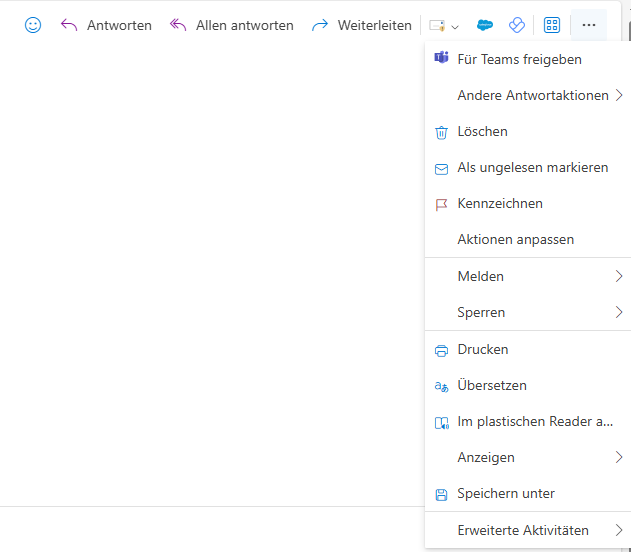Click the Weiterleiten forward arrow icon
The image size is (631, 552).
coord(320,25)
